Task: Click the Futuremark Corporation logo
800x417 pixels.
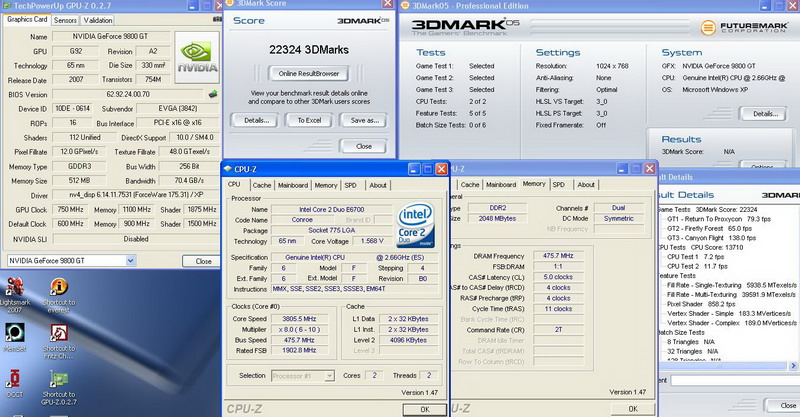Action: pos(742,27)
